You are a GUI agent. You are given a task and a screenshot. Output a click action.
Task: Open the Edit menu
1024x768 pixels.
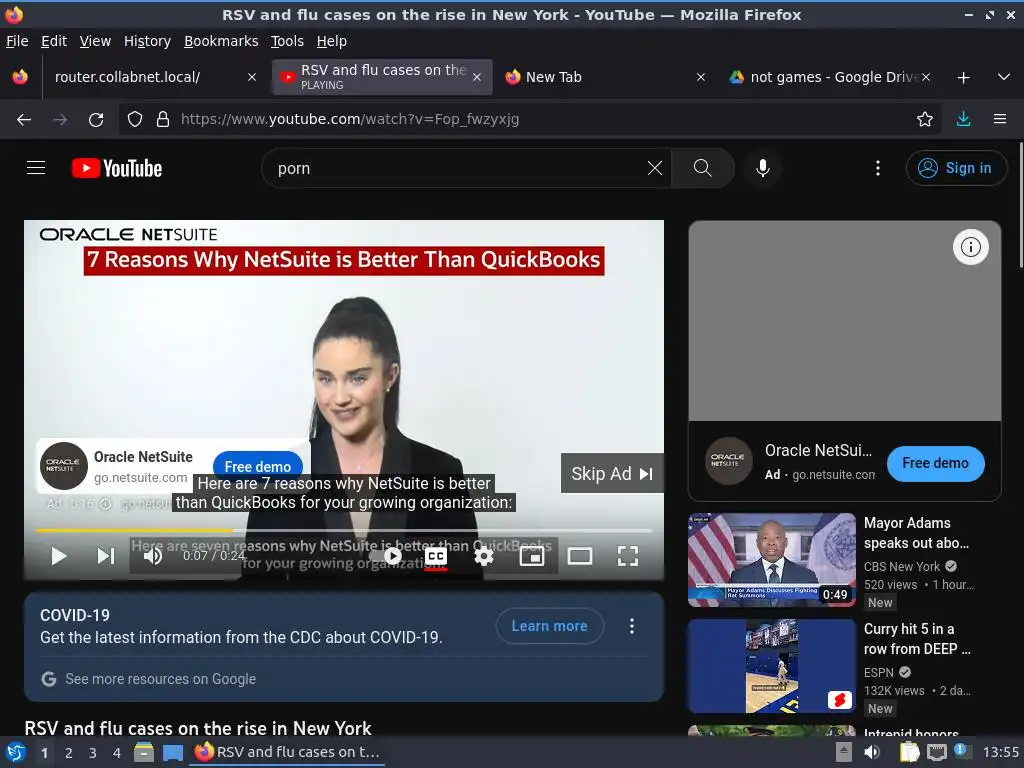coord(54,41)
